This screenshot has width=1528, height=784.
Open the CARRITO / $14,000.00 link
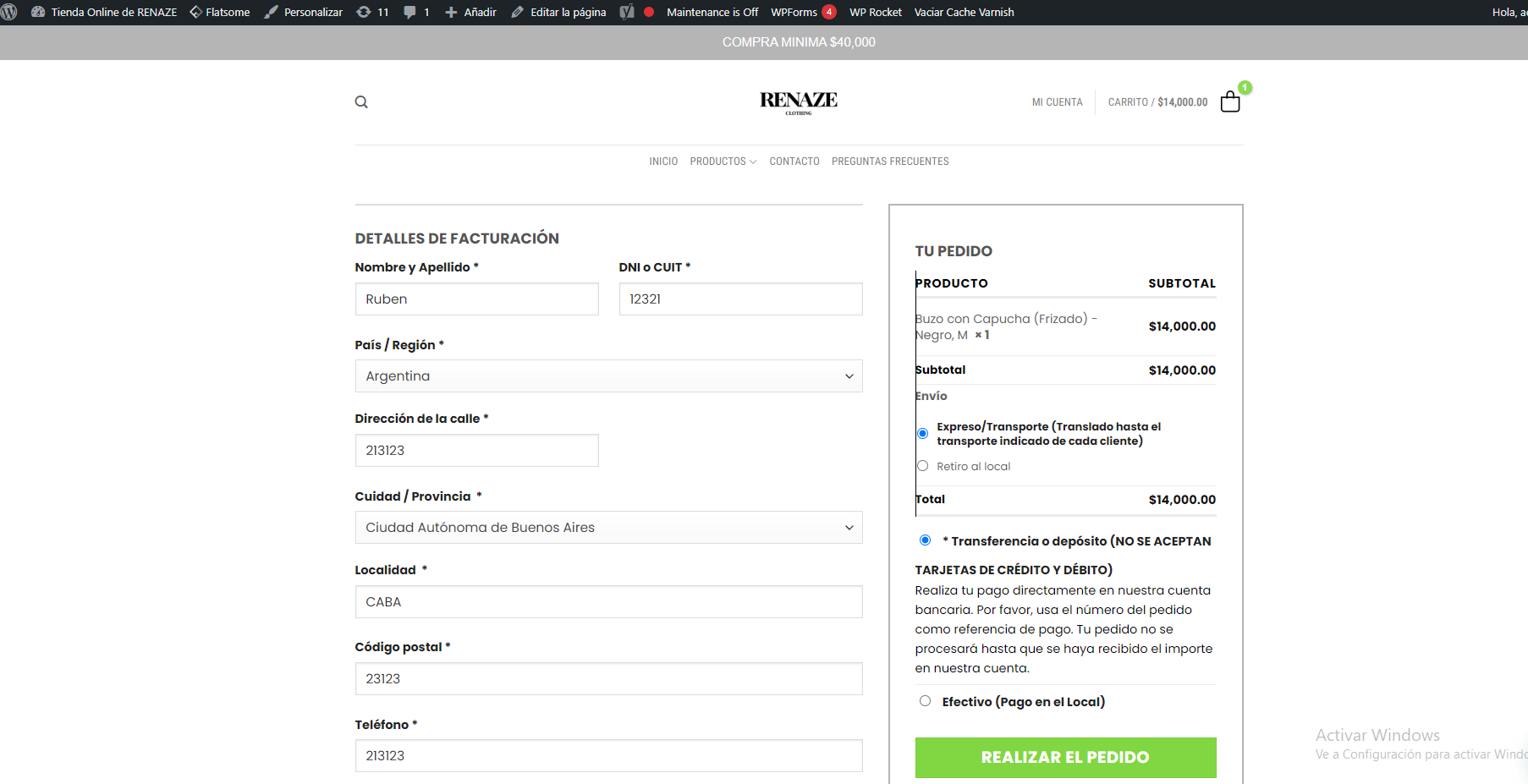[x=1157, y=102]
